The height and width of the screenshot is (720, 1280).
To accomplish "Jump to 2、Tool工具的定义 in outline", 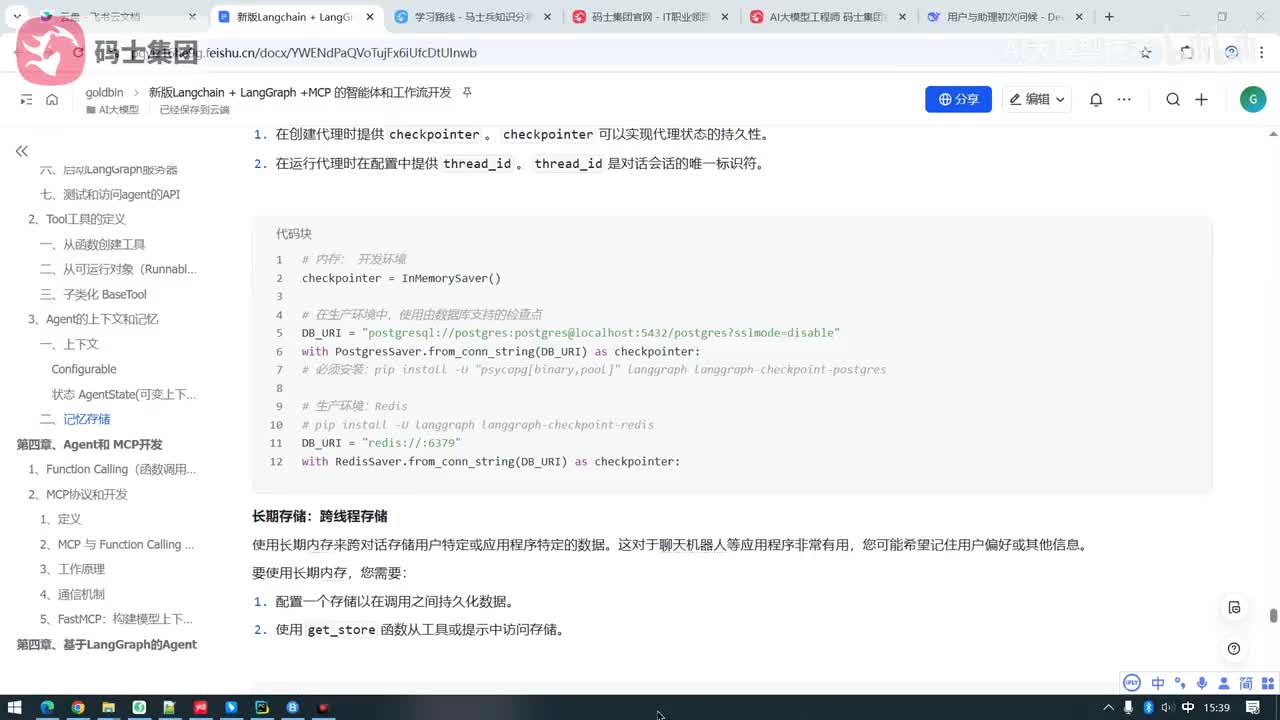I will coord(77,219).
